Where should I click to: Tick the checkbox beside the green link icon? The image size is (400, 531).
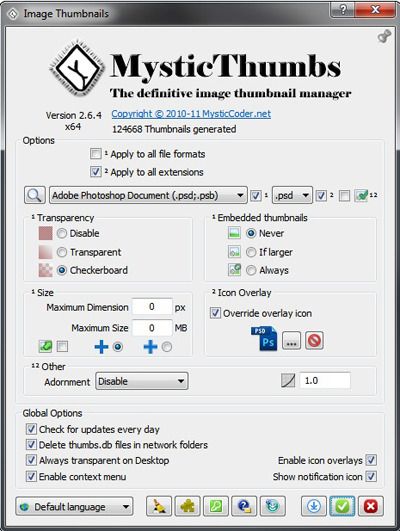pos(62,346)
